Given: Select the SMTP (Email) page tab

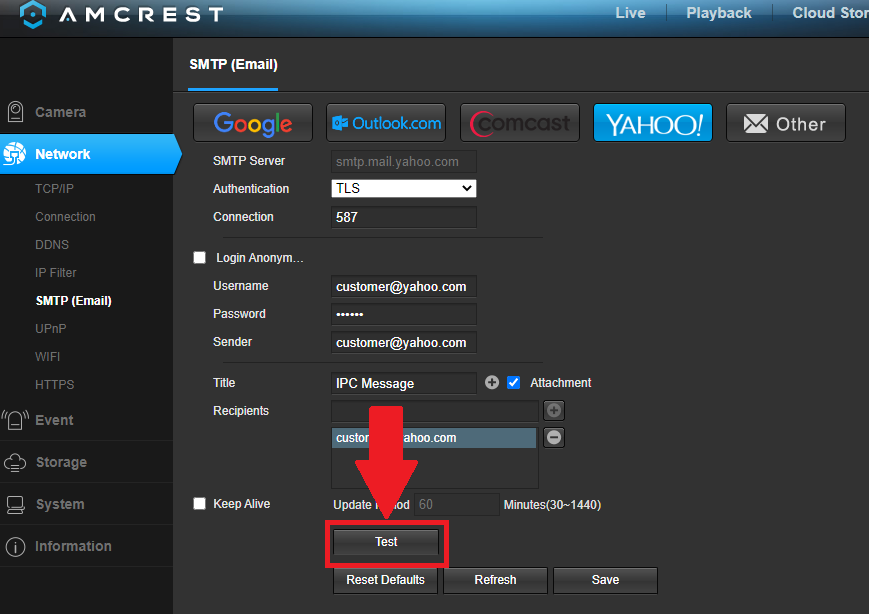Looking at the screenshot, I should click(233, 65).
